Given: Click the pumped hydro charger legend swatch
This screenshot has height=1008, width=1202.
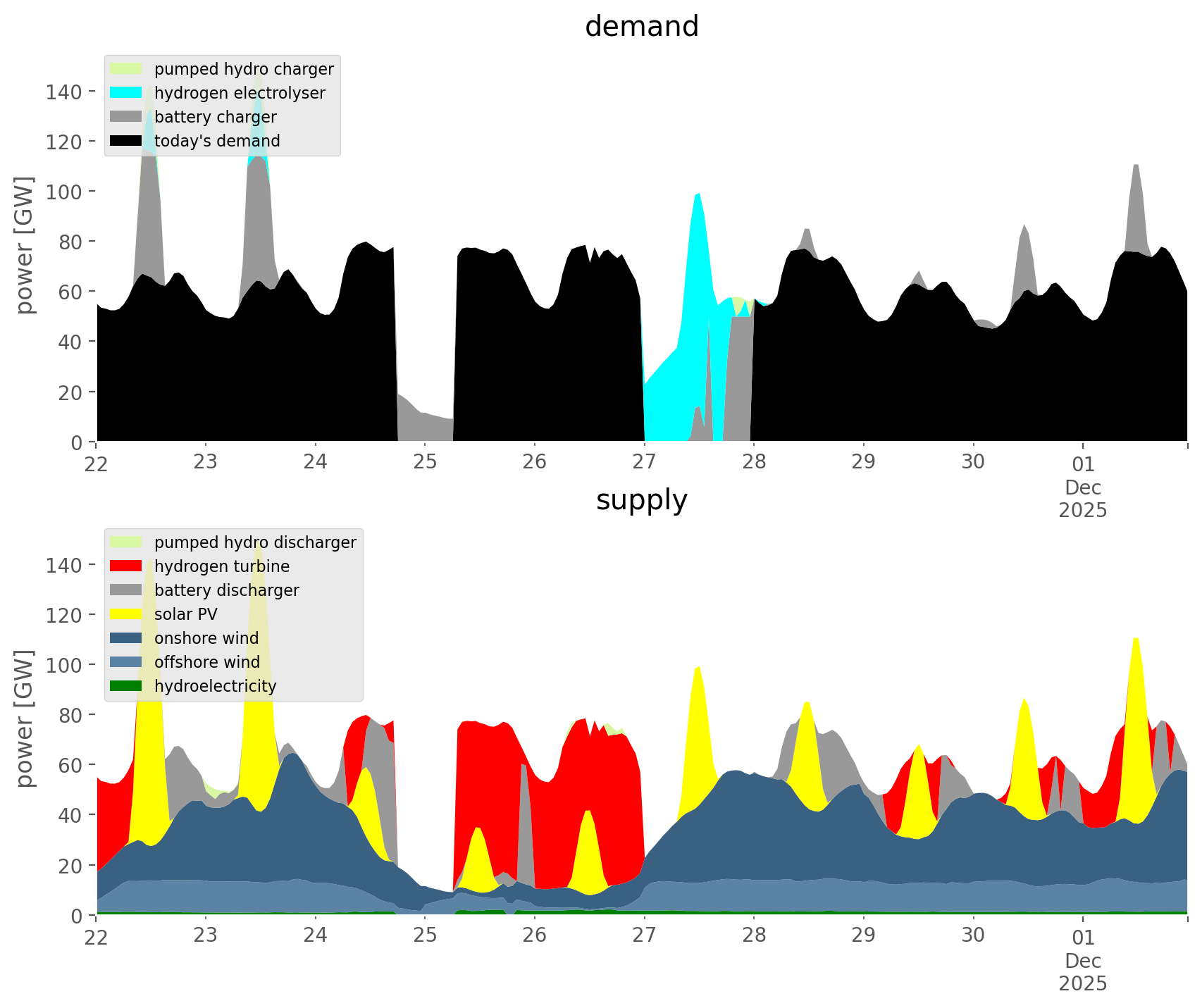Looking at the screenshot, I should click(x=126, y=69).
